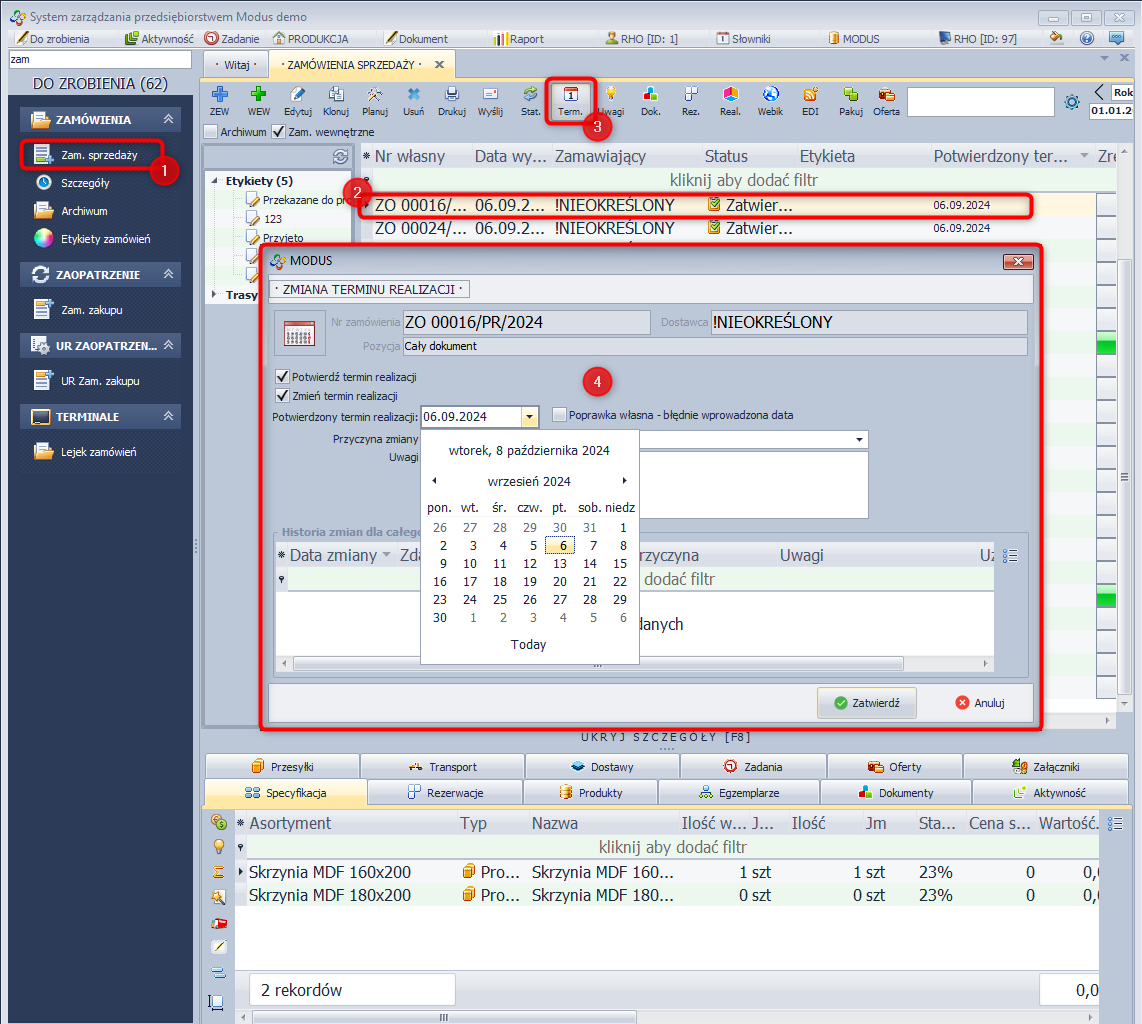The image size is (1142, 1024).
Task: Open the Przyczyna zmiany dropdown
Action: click(859, 440)
